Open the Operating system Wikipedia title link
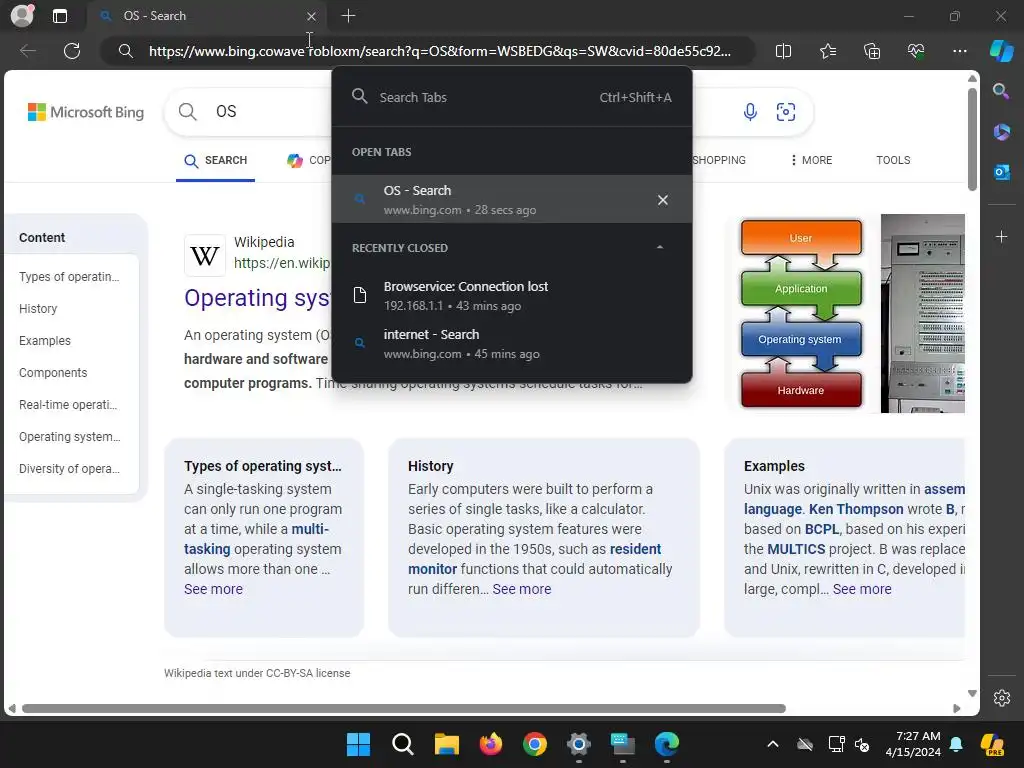1024x768 pixels. coord(257,298)
